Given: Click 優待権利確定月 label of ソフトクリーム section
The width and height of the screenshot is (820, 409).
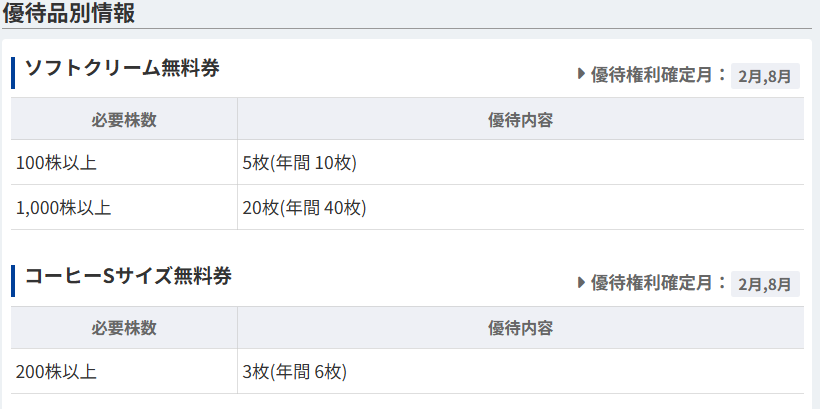Looking at the screenshot, I should click(x=652, y=75).
